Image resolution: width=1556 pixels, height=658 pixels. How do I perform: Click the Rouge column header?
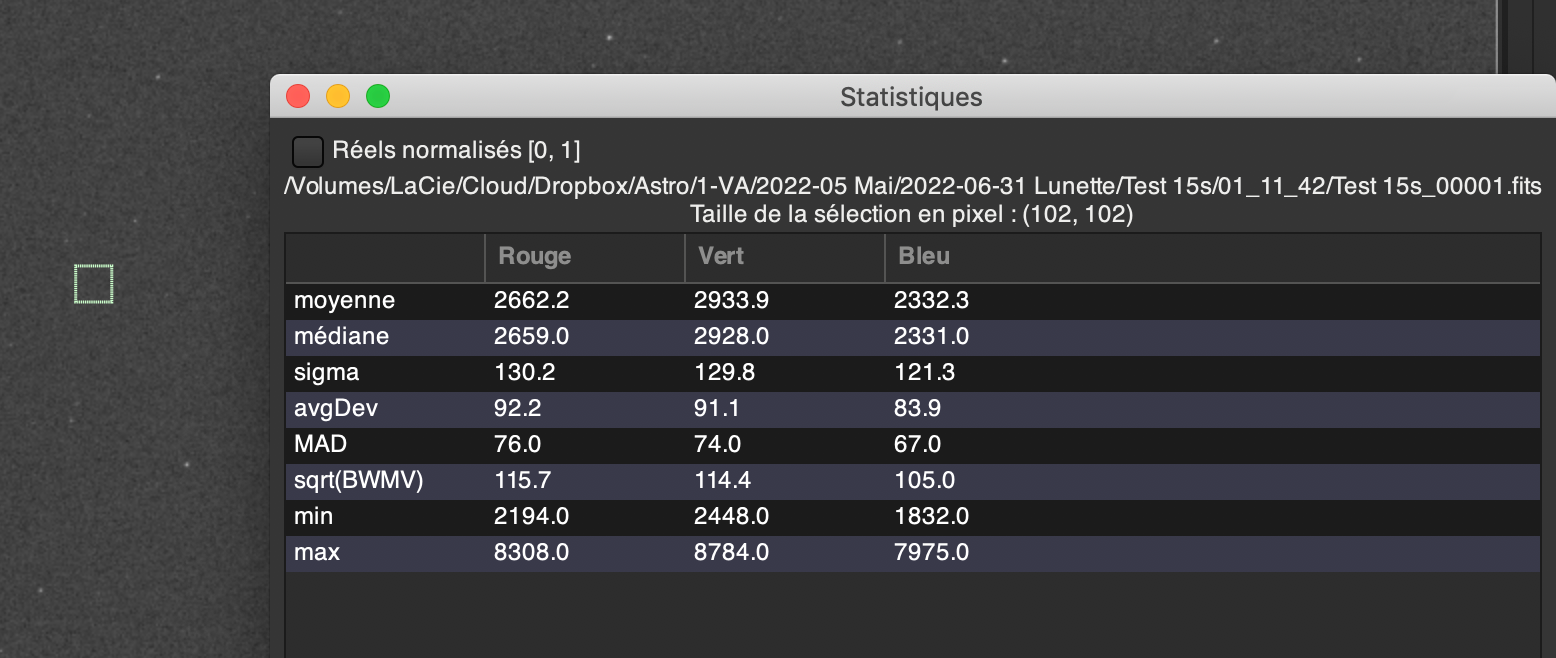(585, 257)
